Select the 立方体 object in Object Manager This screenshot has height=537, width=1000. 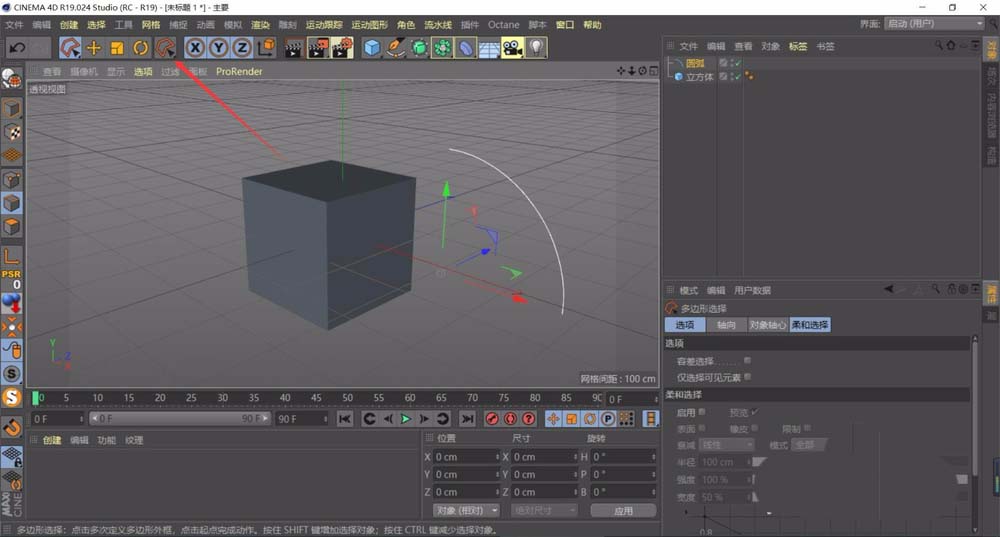[x=700, y=77]
